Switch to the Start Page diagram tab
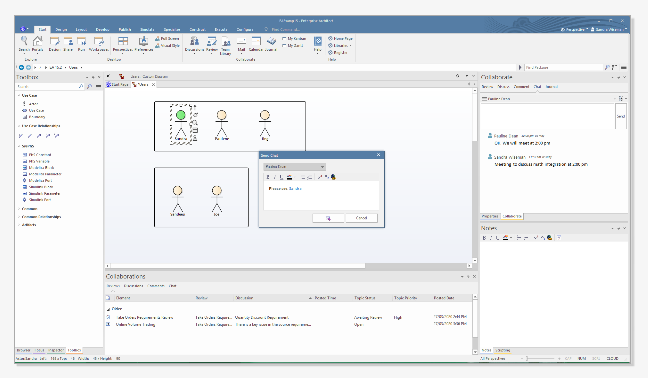648x378 pixels. coord(118,85)
